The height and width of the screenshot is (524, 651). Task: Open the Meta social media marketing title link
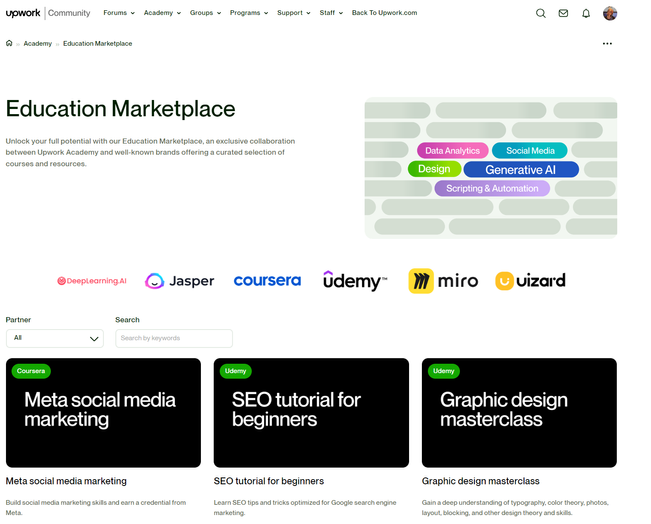pyautogui.click(x=66, y=481)
